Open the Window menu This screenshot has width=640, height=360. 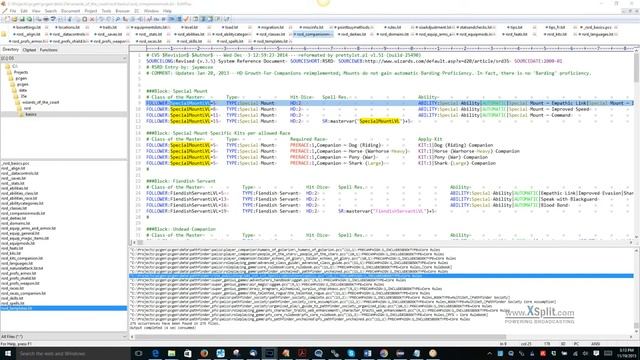(151, 11)
